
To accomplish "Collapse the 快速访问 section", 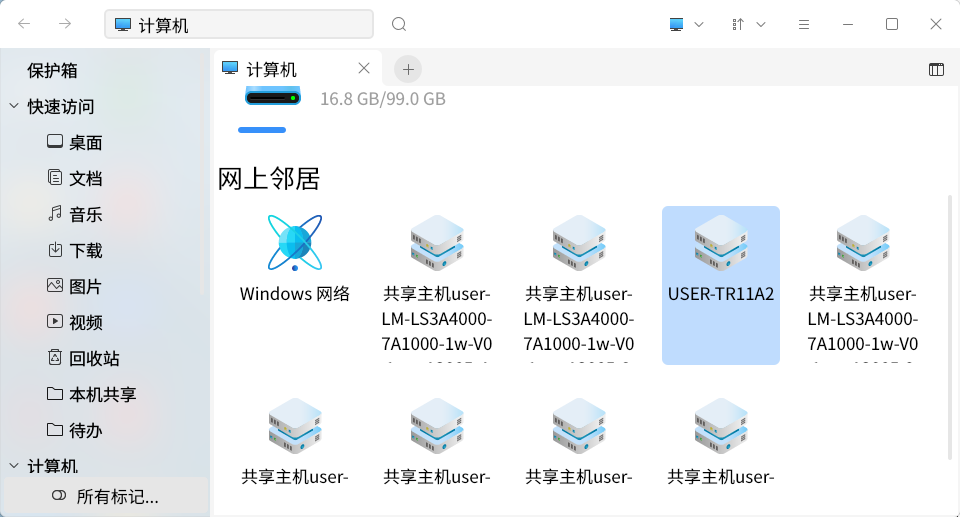I will click(14, 106).
